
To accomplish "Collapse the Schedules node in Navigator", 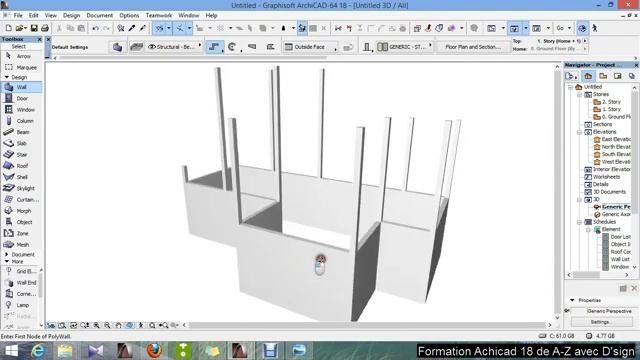I will click(x=579, y=222).
